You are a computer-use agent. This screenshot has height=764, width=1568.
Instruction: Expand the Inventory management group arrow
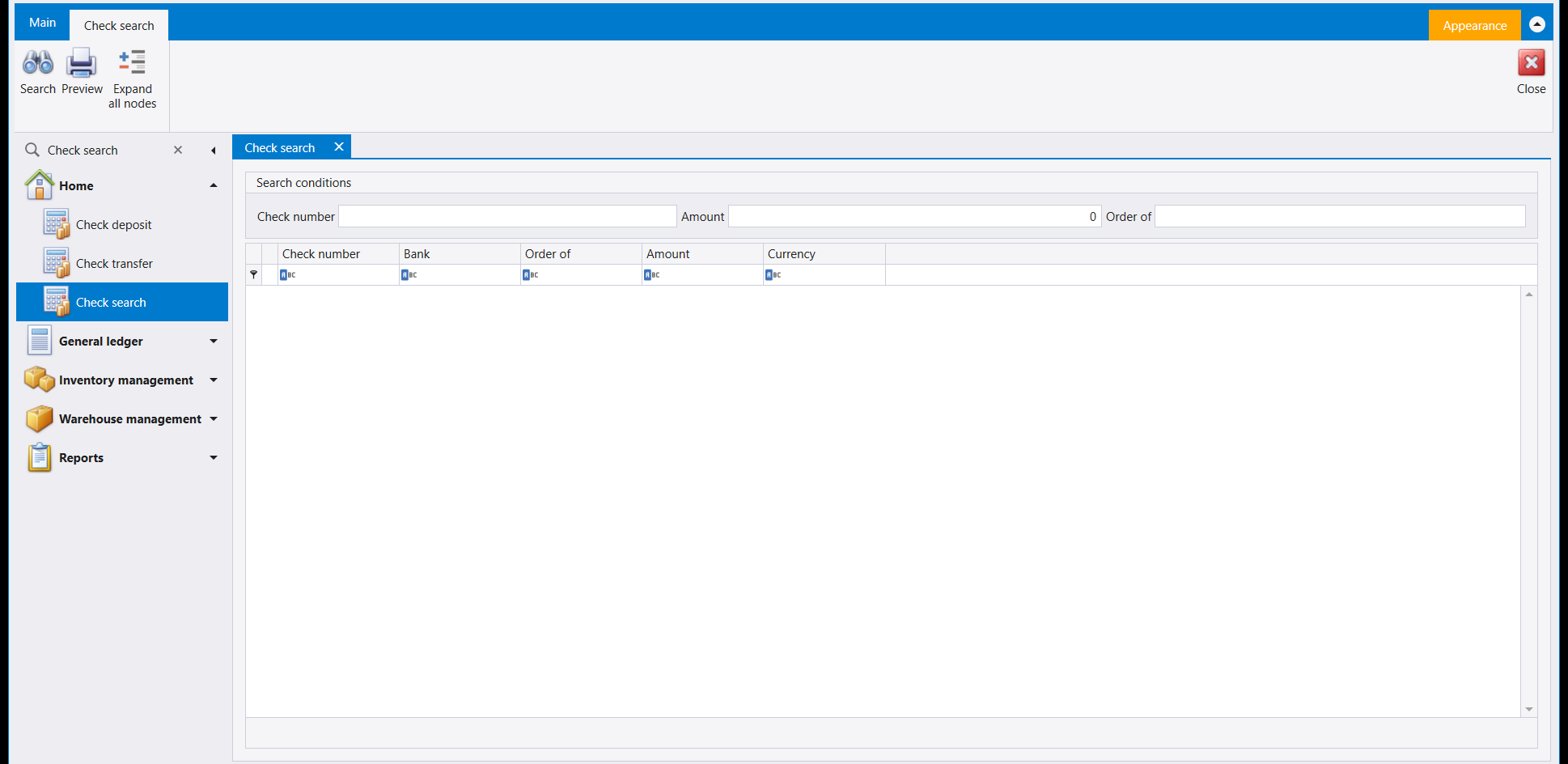[x=214, y=380]
